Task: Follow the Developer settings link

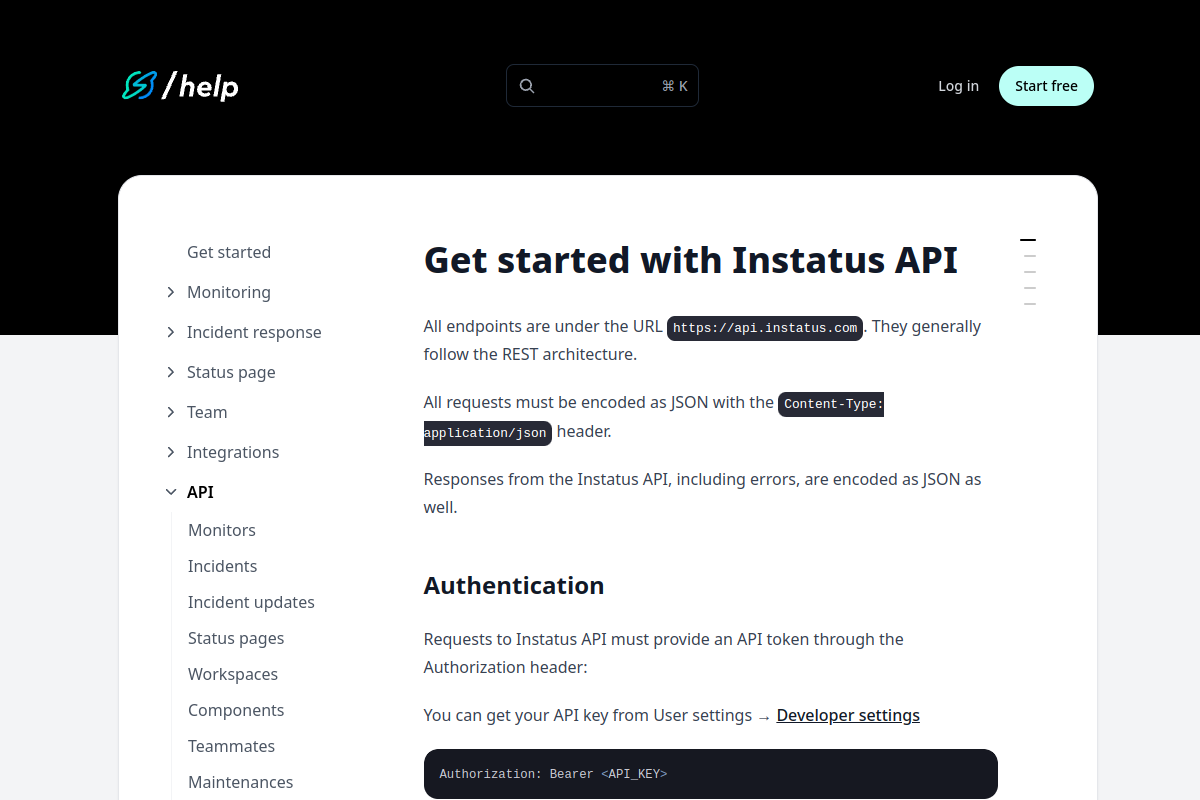Action: 848,715
